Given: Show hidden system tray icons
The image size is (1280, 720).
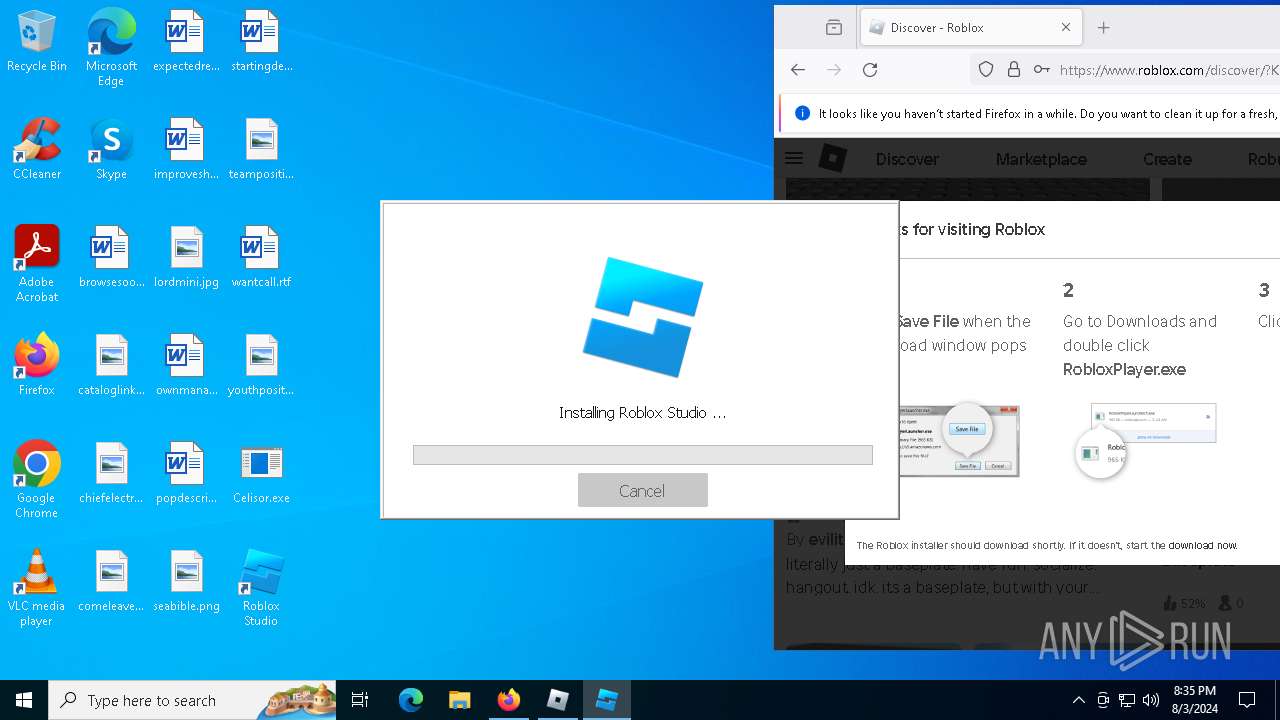Looking at the screenshot, I should tap(1078, 700).
